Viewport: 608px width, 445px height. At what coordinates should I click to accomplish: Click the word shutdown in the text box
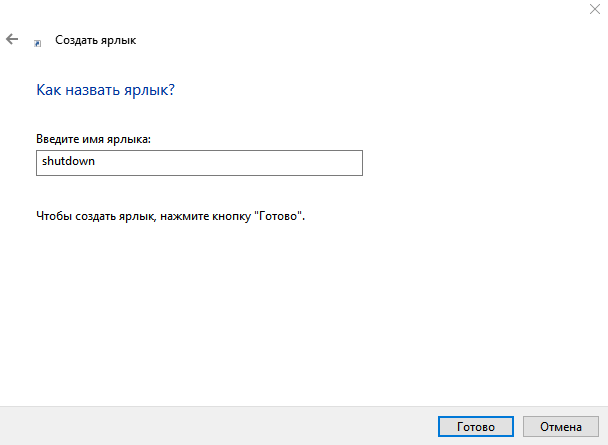[67, 163]
